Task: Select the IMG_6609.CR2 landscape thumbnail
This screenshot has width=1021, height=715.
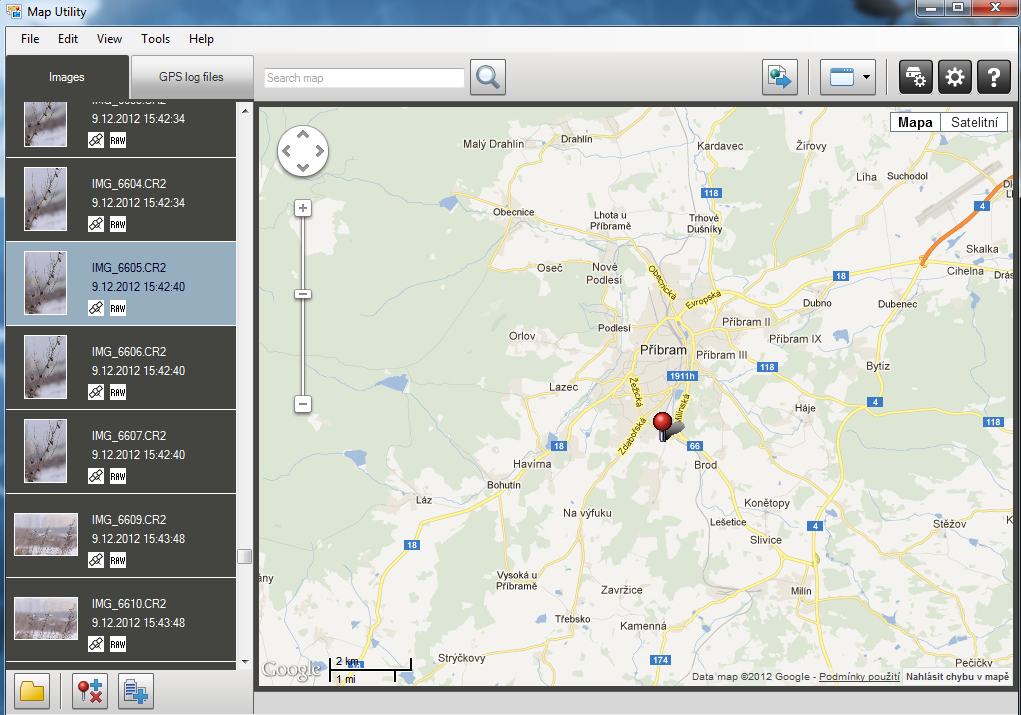Action: point(46,535)
